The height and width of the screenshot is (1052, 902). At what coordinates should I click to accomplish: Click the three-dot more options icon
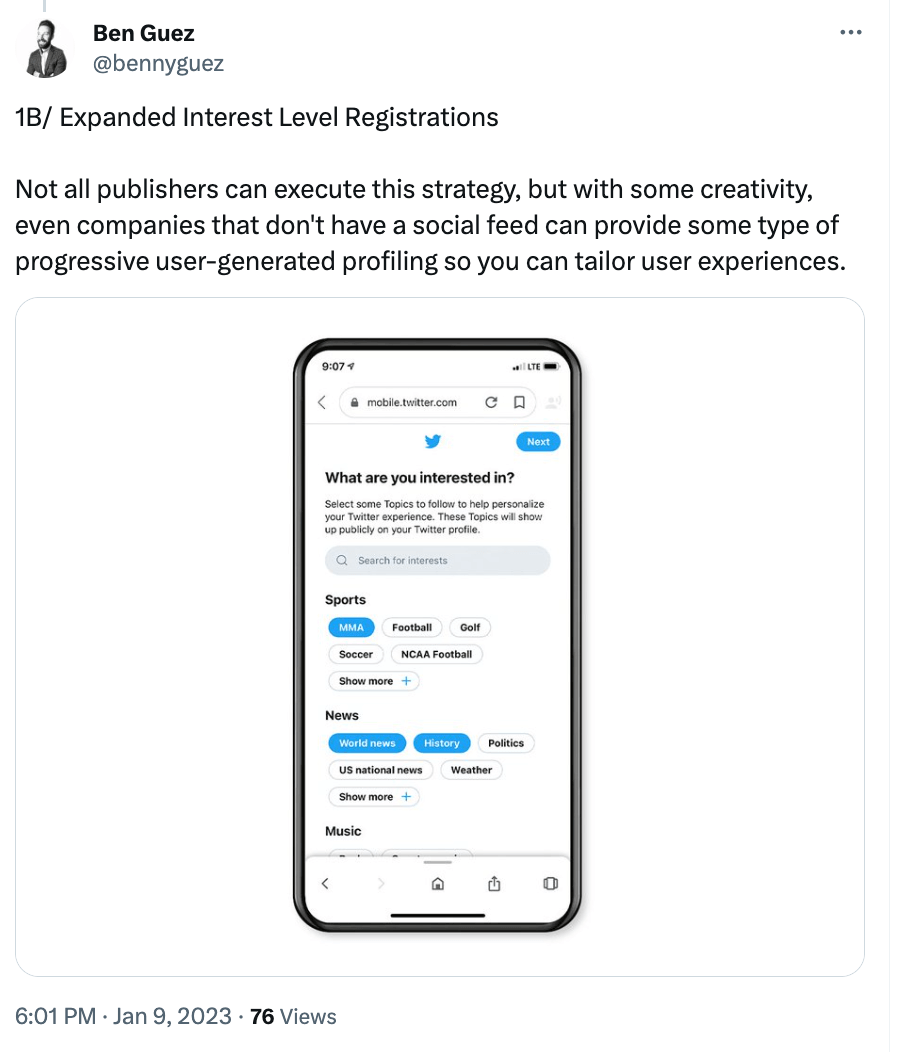coord(850,33)
